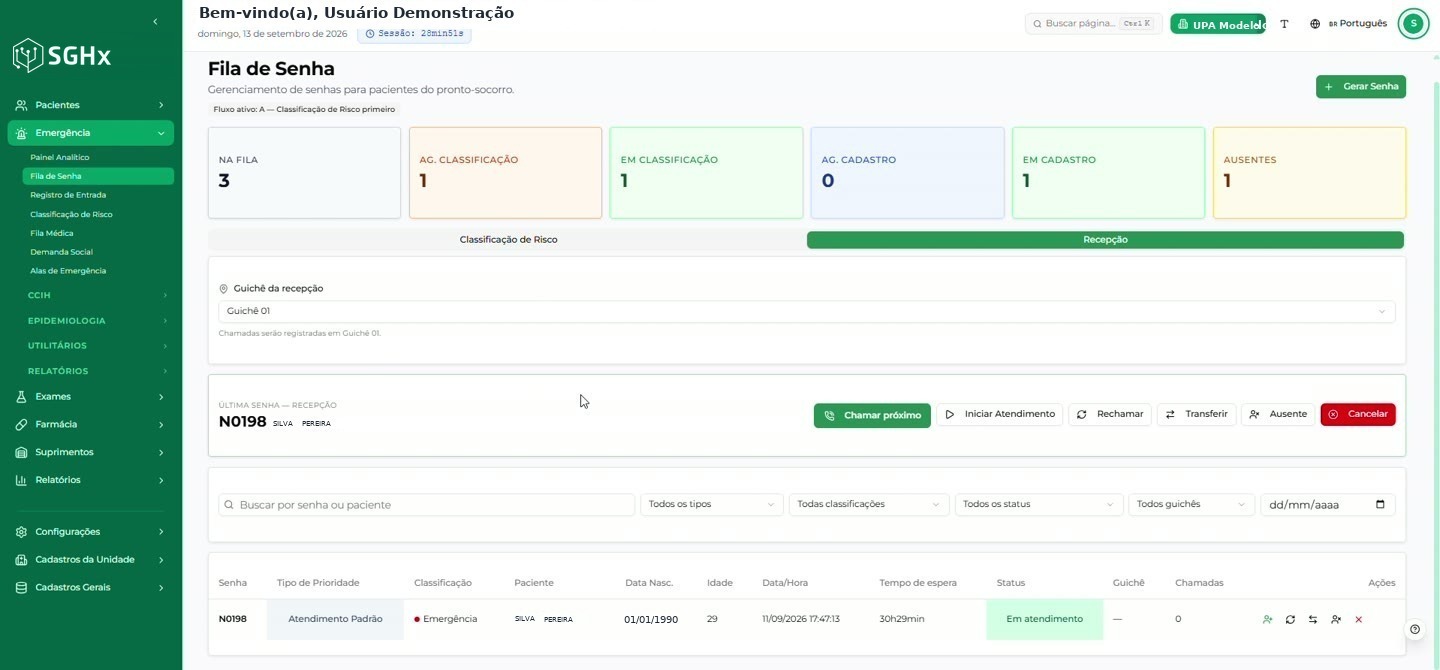This screenshot has width=1440, height=670.
Task: Click the help question mark icon
Action: coord(1415,630)
